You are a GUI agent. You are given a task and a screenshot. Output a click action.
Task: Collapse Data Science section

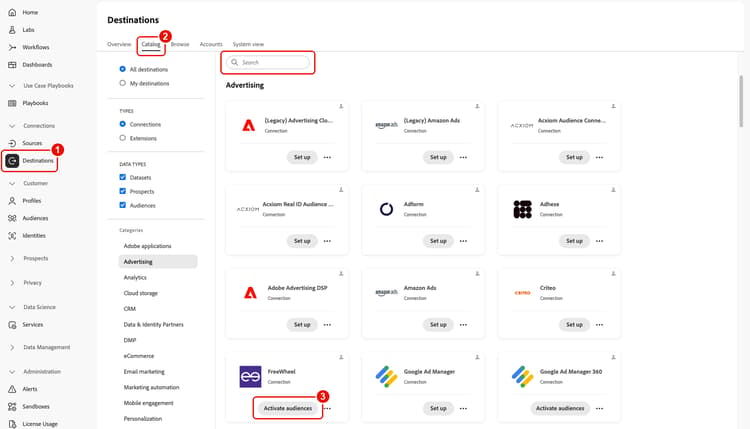pyautogui.click(x=12, y=307)
